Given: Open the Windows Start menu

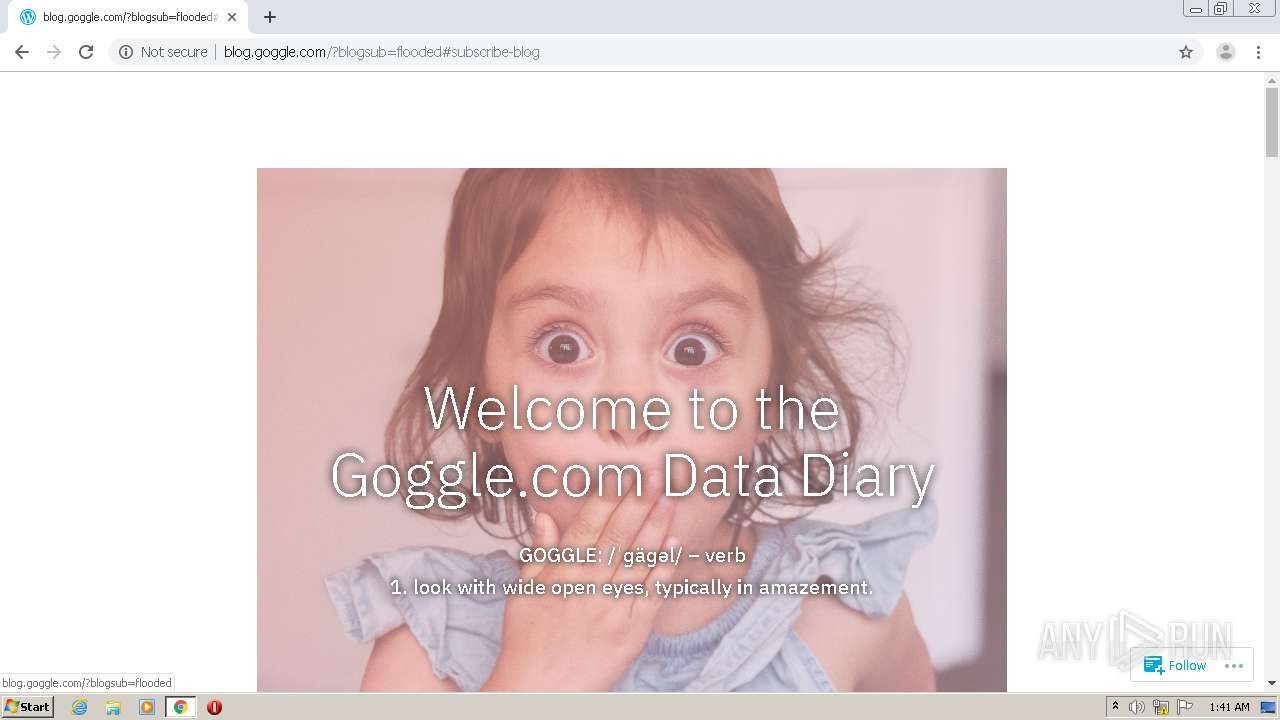Looking at the screenshot, I should (28, 707).
